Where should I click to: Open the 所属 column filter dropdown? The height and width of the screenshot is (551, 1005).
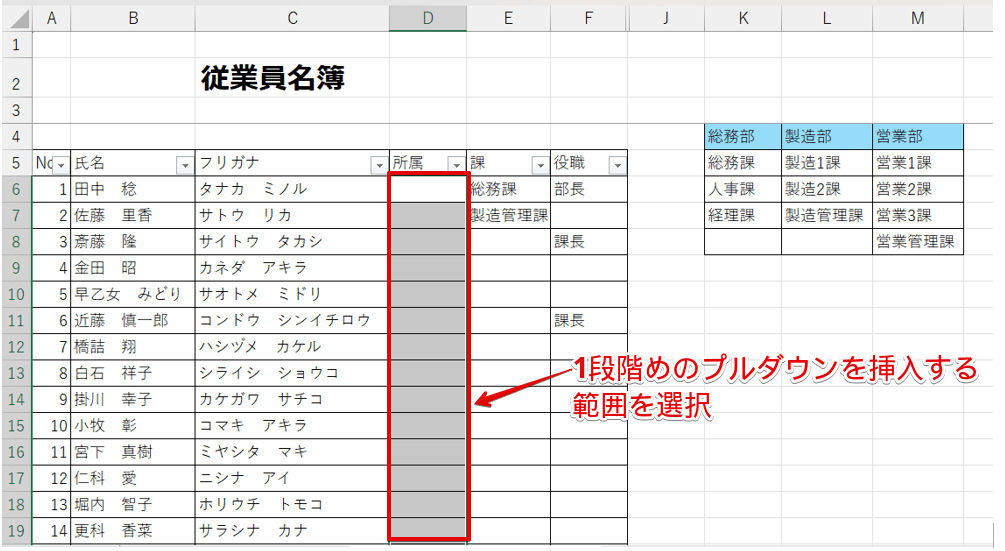[456, 164]
